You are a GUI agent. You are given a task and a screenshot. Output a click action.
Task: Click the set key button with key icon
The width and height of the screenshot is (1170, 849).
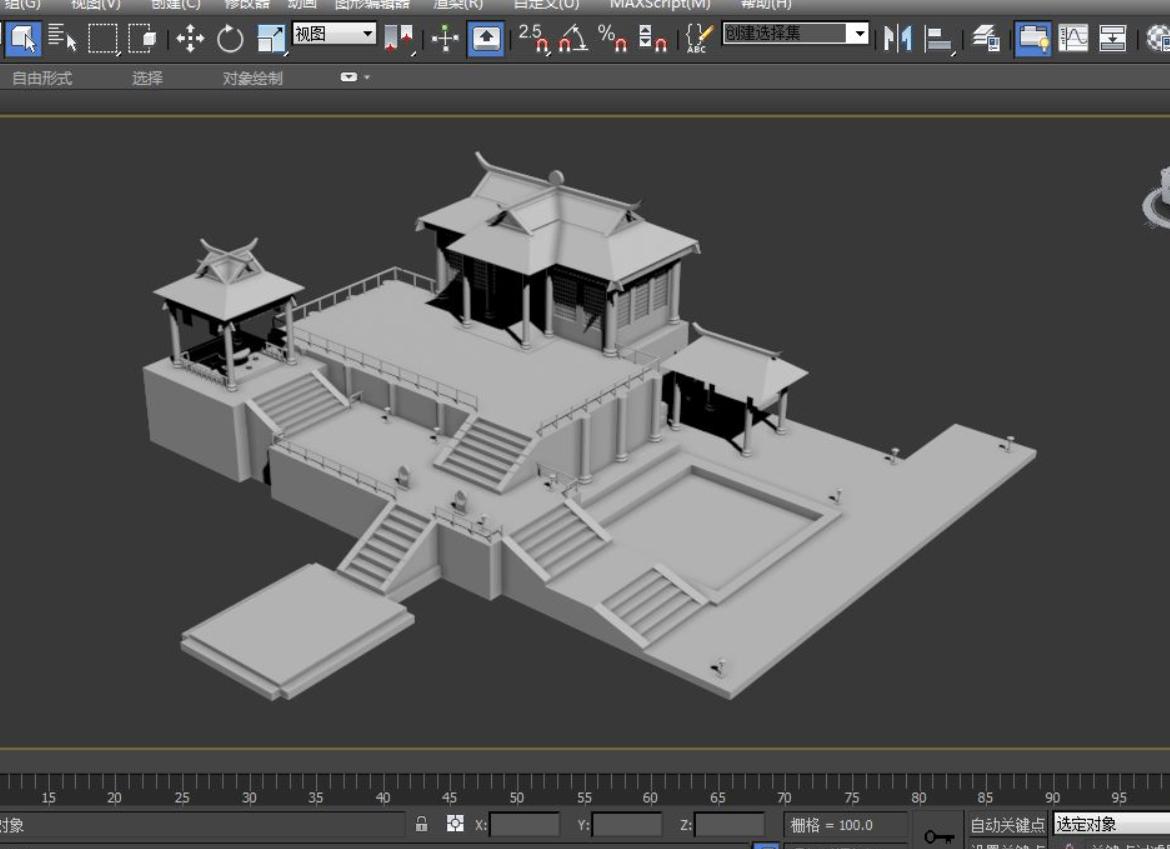click(x=938, y=835)
